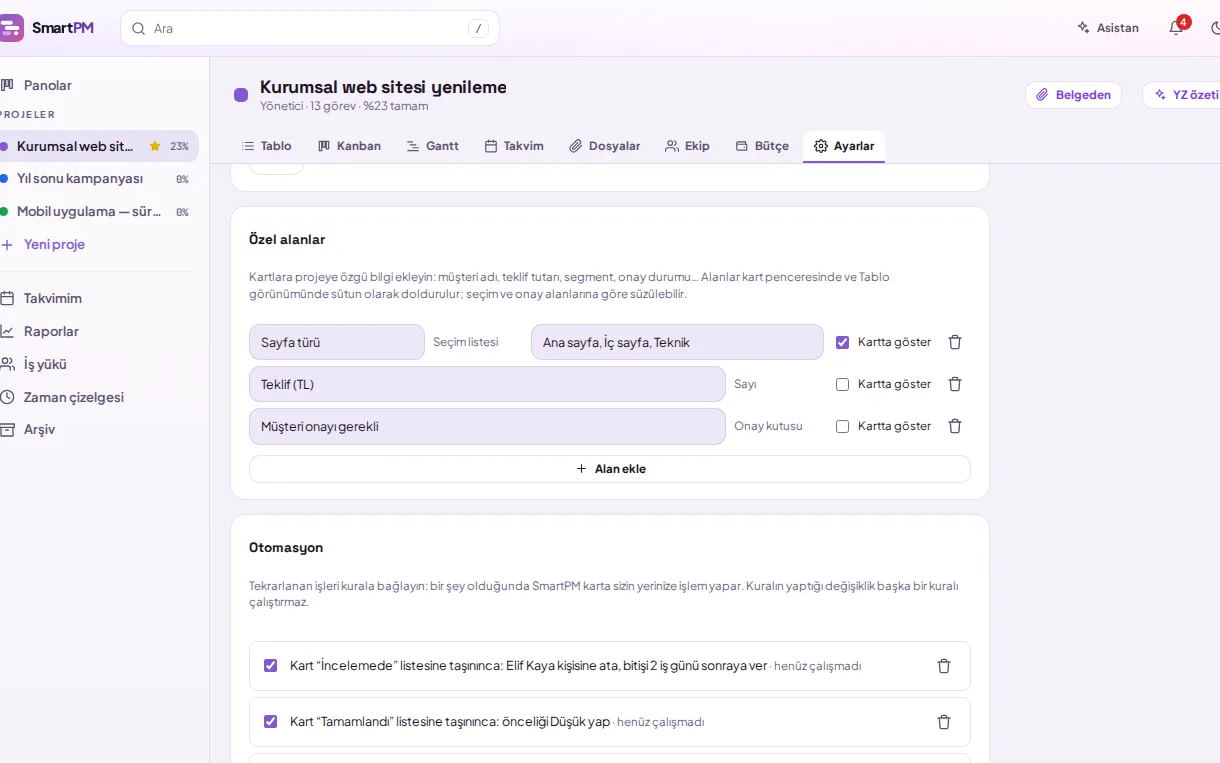Open the Takvim tab
This screenshot has height=763, width=1220.
514,146
